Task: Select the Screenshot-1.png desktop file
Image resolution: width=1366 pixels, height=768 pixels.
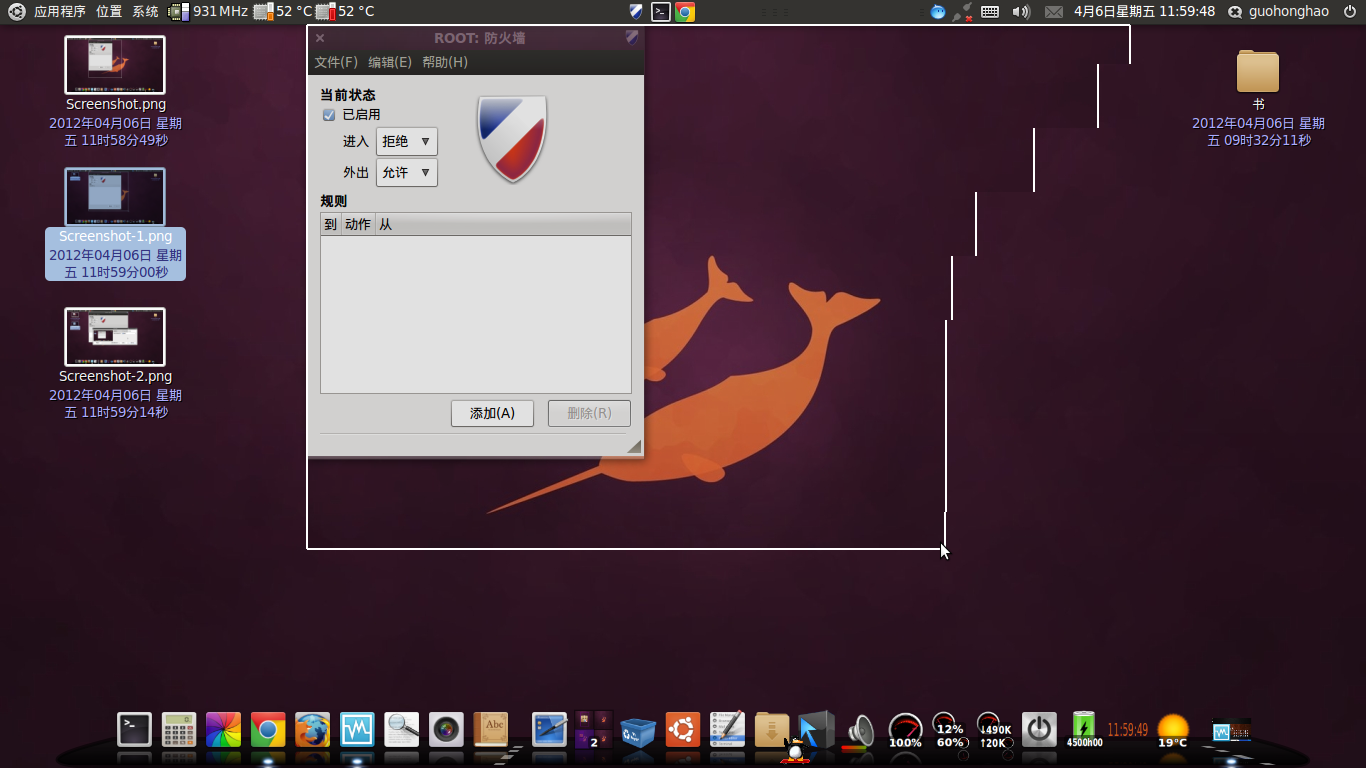Action: tap(115, 225)
